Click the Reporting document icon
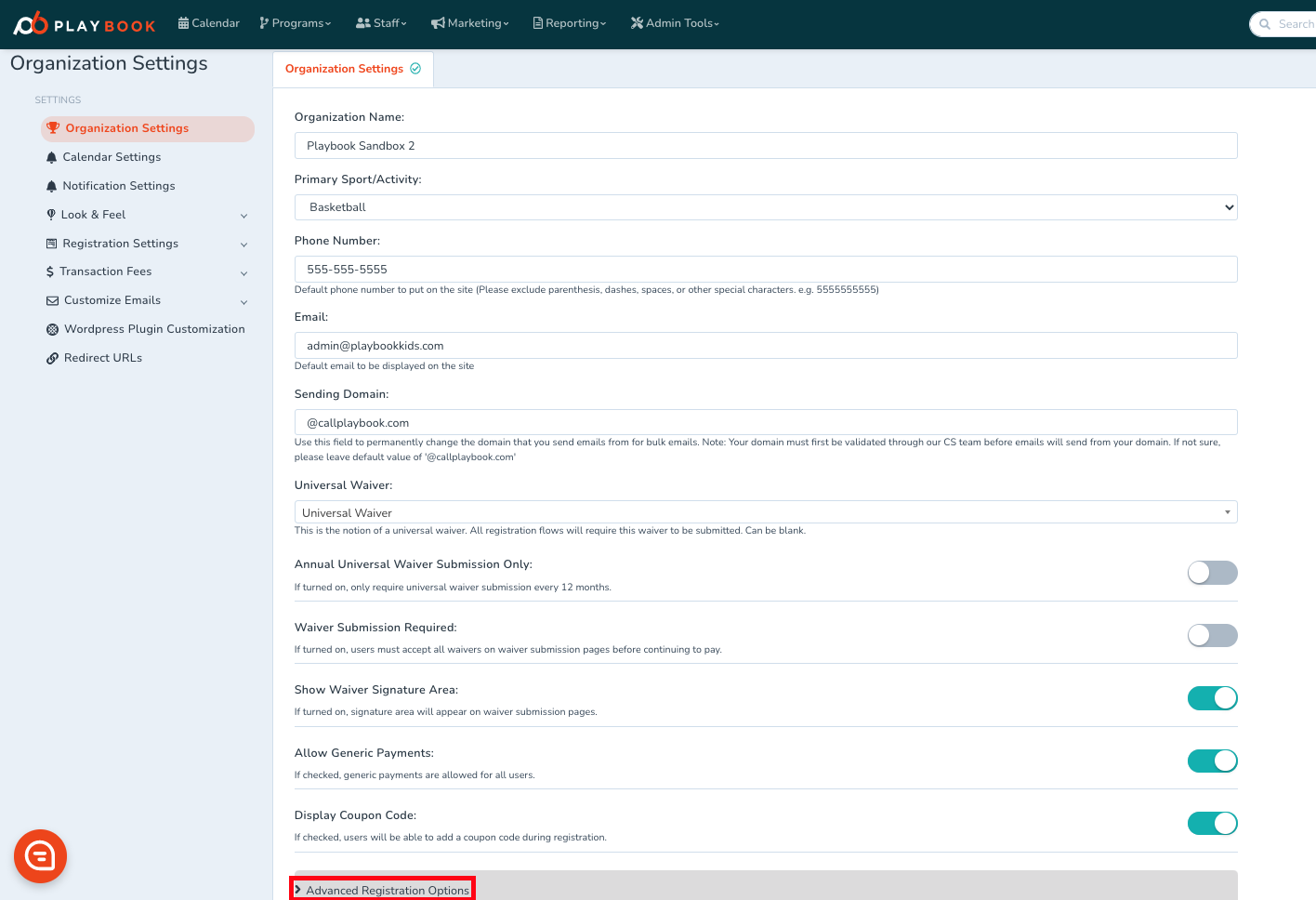Viewport: 1316px width, 900px height. (x=538, y=23)
